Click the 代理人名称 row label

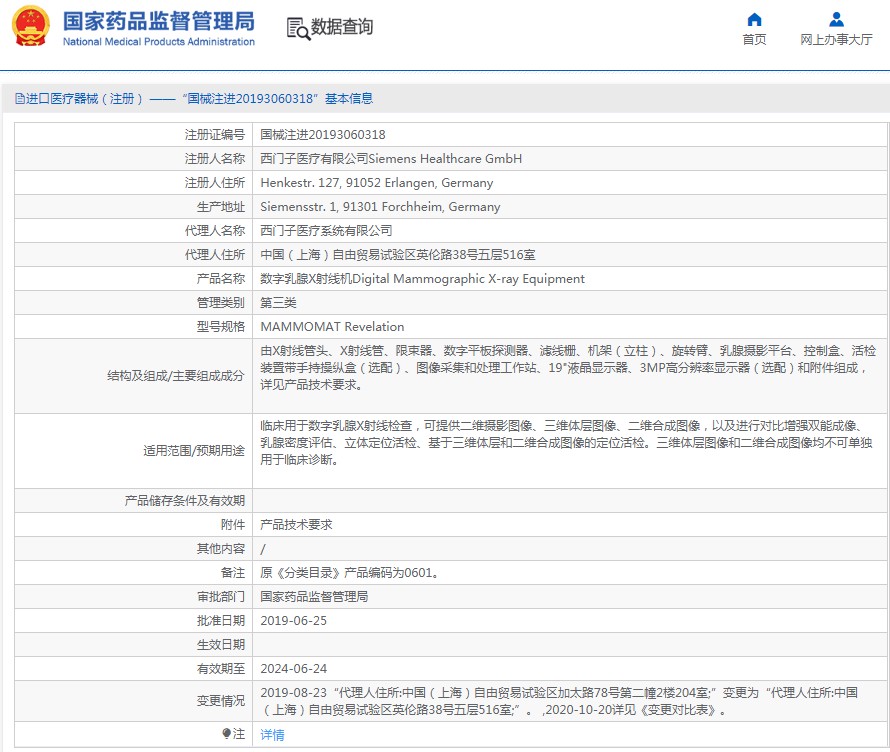pos(215,230)
